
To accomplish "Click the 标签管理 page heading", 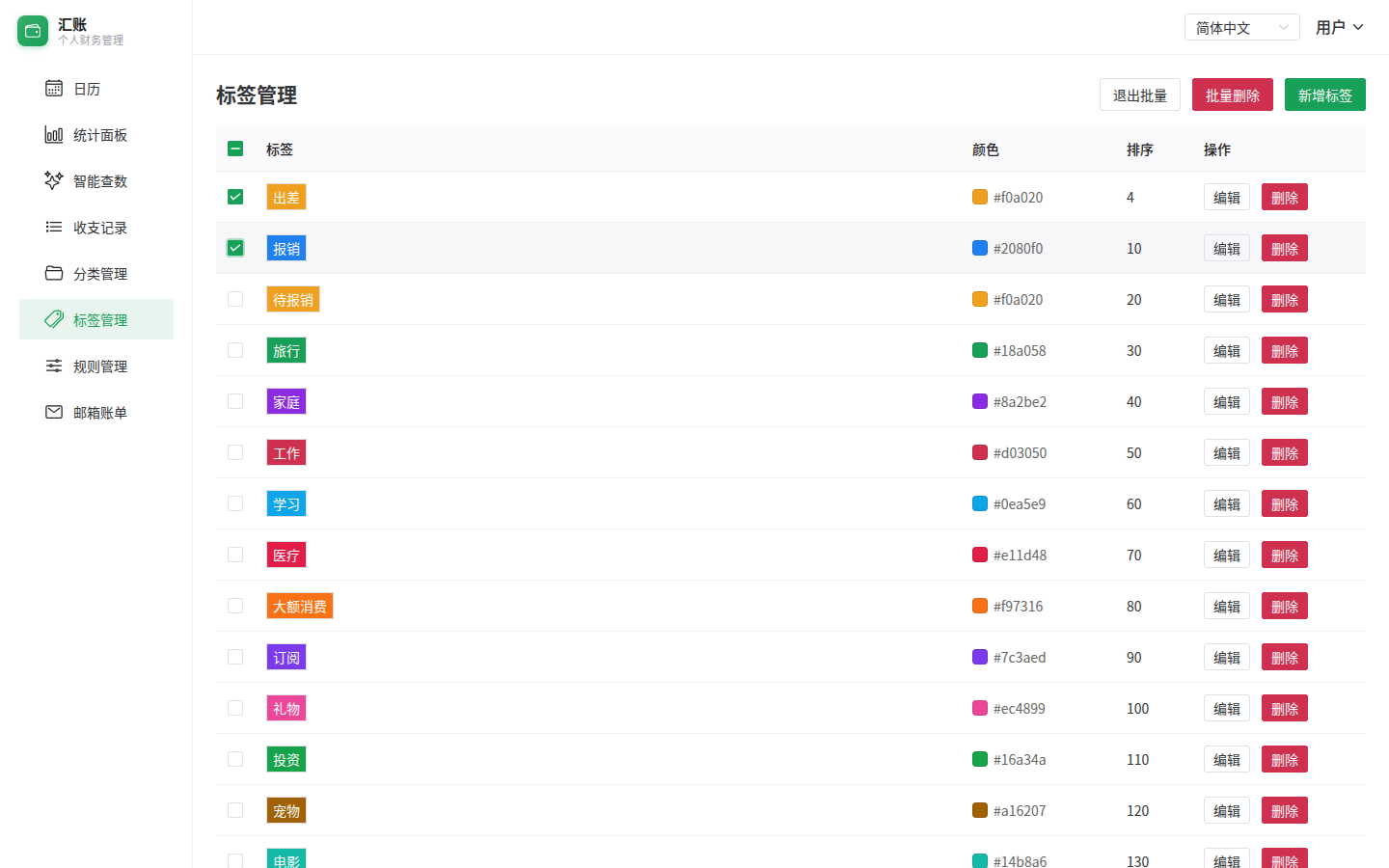I will [257, 95].
